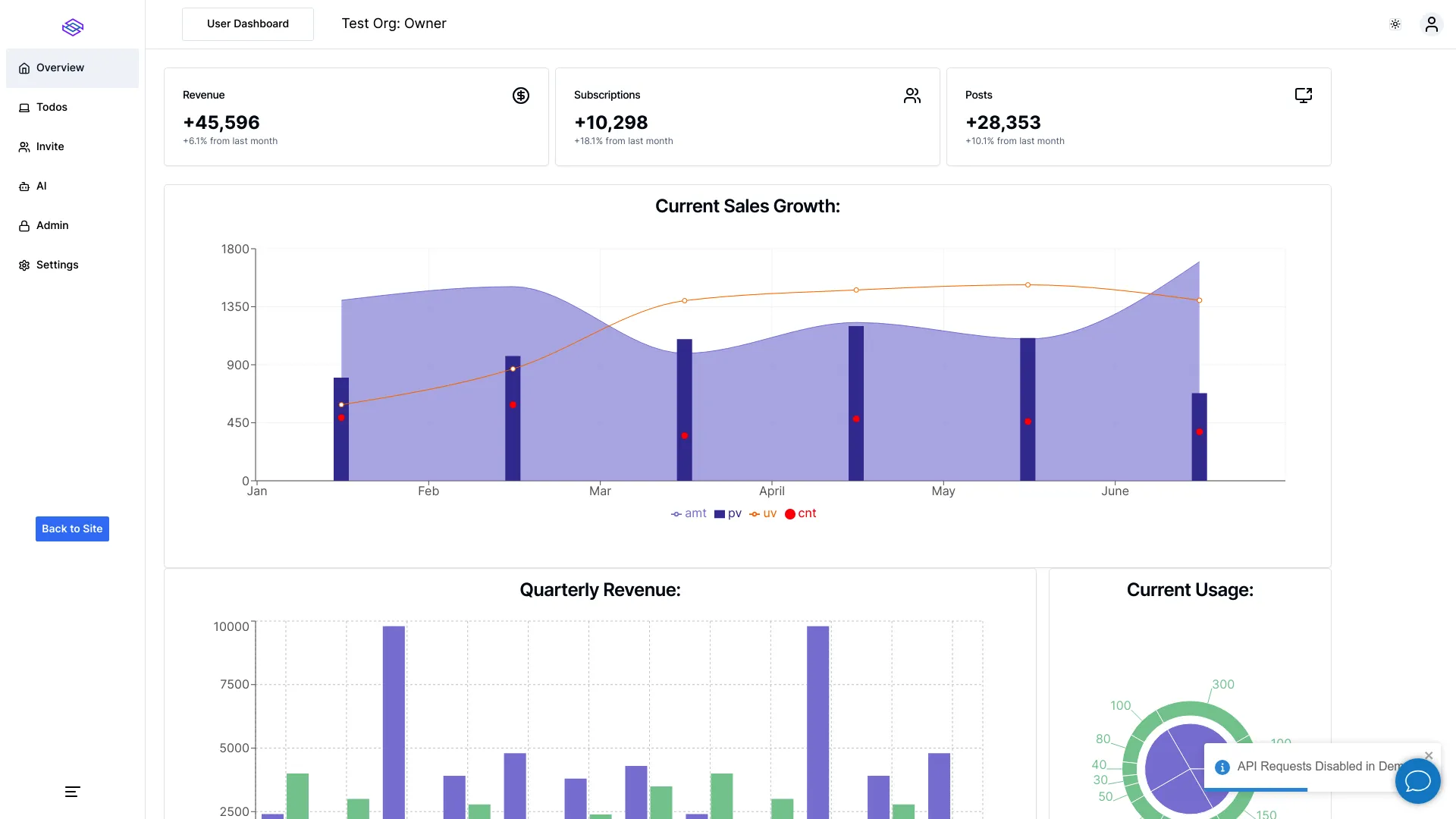Click the info icon in the notification
This screenshot has width=1456, height=819.
pyautogui.click(x=1222, y=767)
